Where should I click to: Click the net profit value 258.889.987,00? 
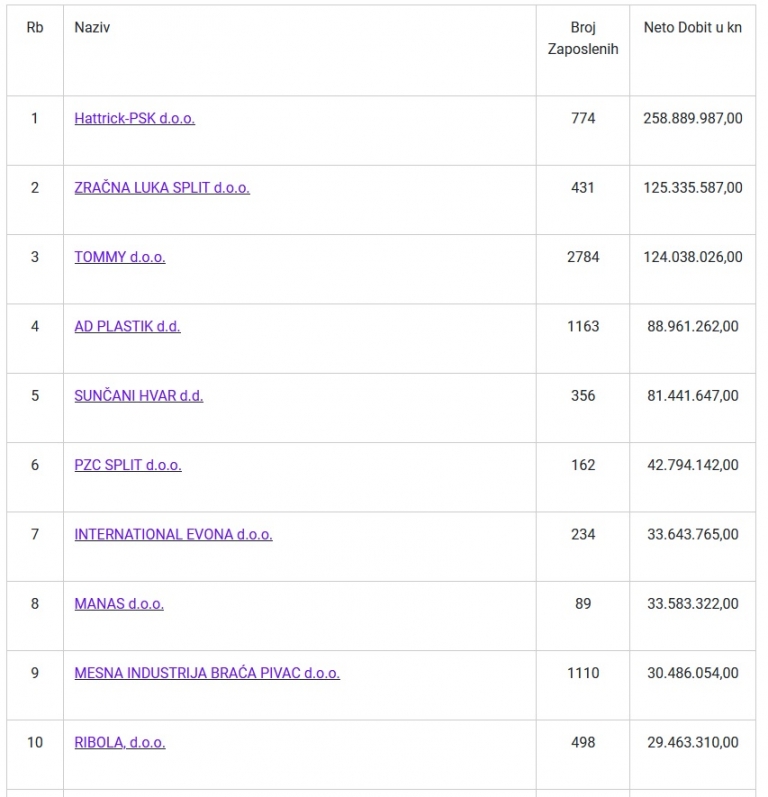(x=693, y=118)
